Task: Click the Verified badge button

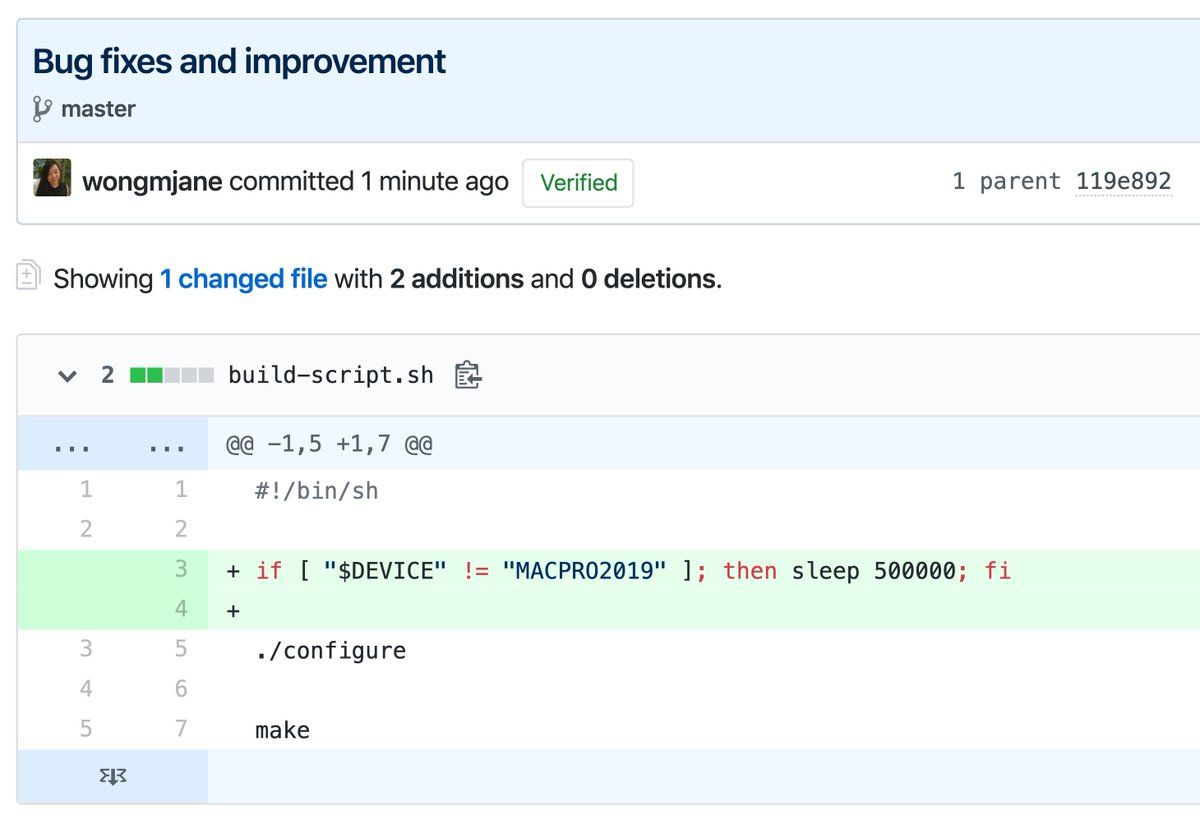Action: click(578, 183)
